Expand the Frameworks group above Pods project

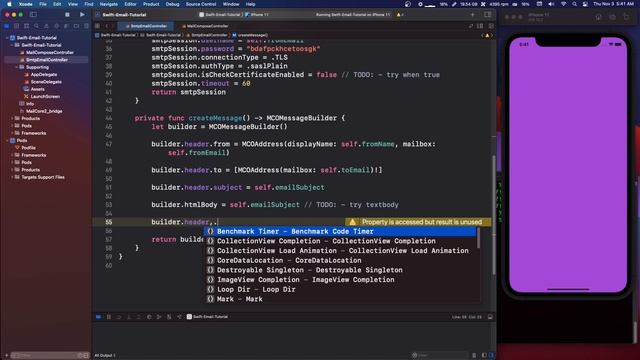12,133
